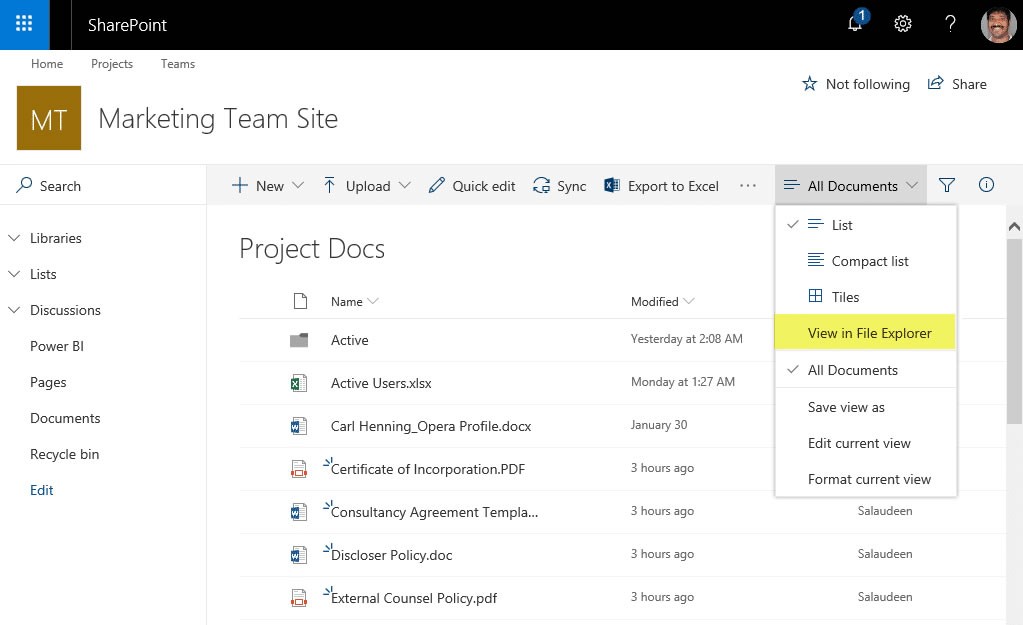Open the filter pane funnel icon
Image resolution: width=1023 pixels, height=625 pixels.
click(945, 184)
